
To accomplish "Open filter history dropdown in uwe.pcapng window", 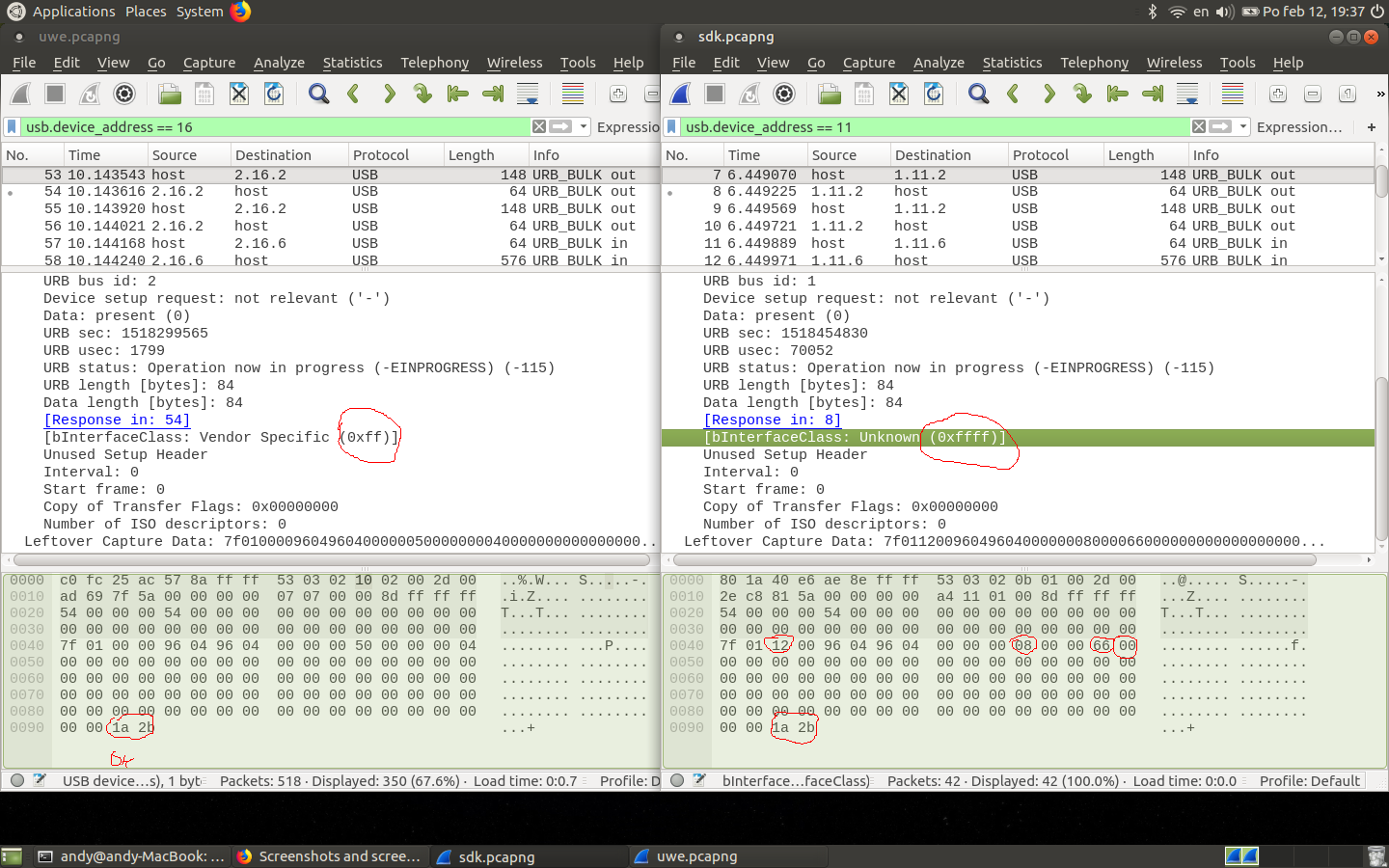I will point(584,126).
